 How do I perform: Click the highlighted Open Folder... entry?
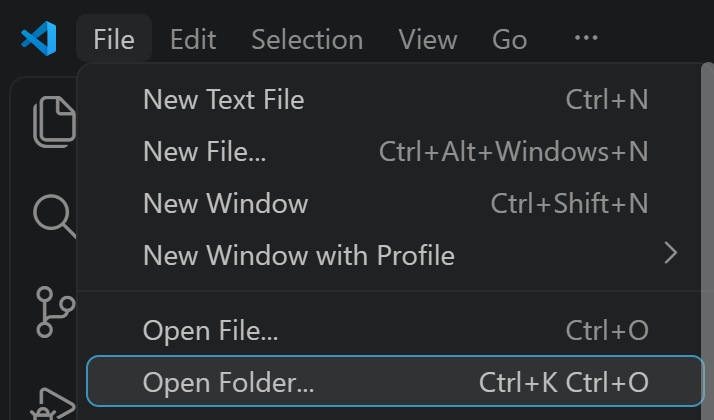(x=395, y=381)
